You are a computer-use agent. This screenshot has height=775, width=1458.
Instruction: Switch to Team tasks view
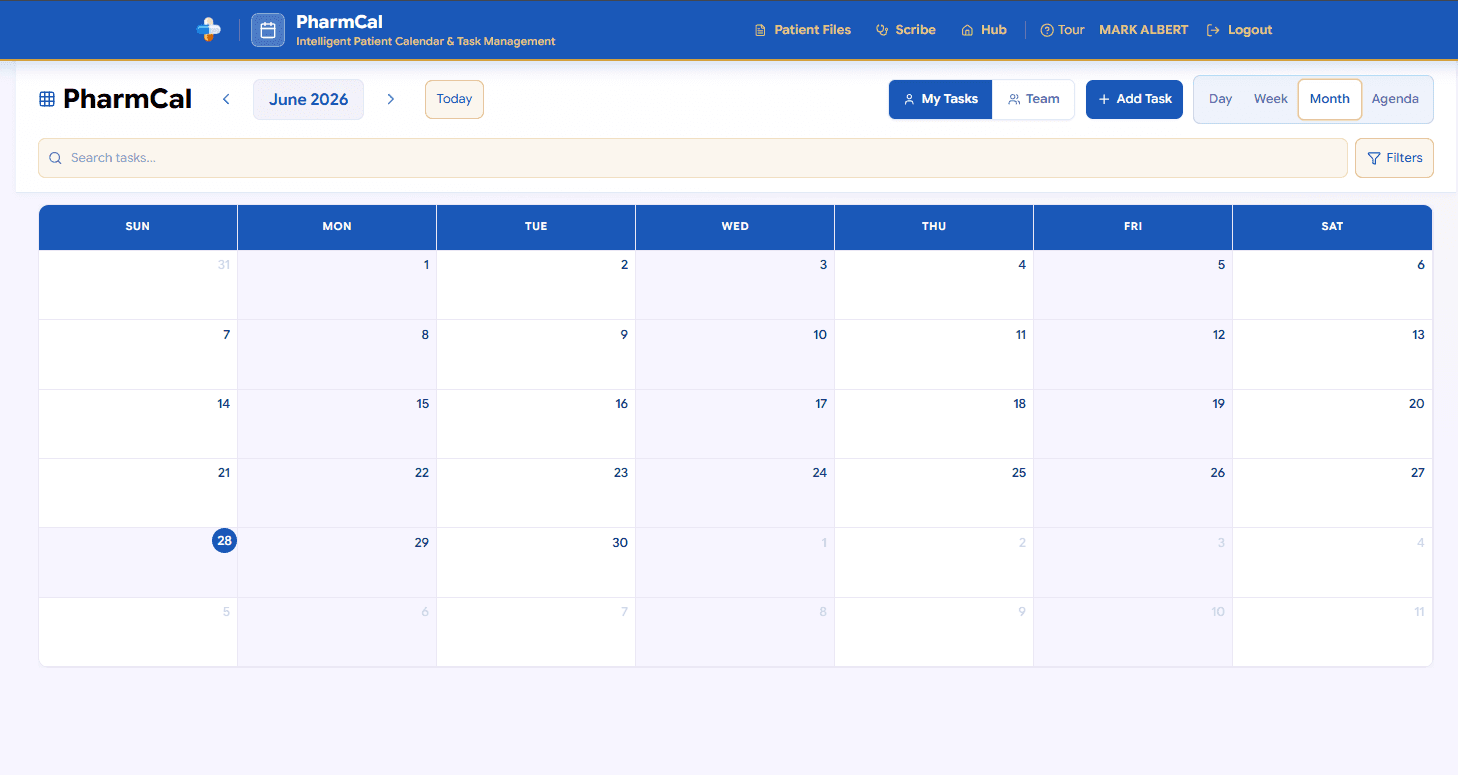coord(1034,99)
